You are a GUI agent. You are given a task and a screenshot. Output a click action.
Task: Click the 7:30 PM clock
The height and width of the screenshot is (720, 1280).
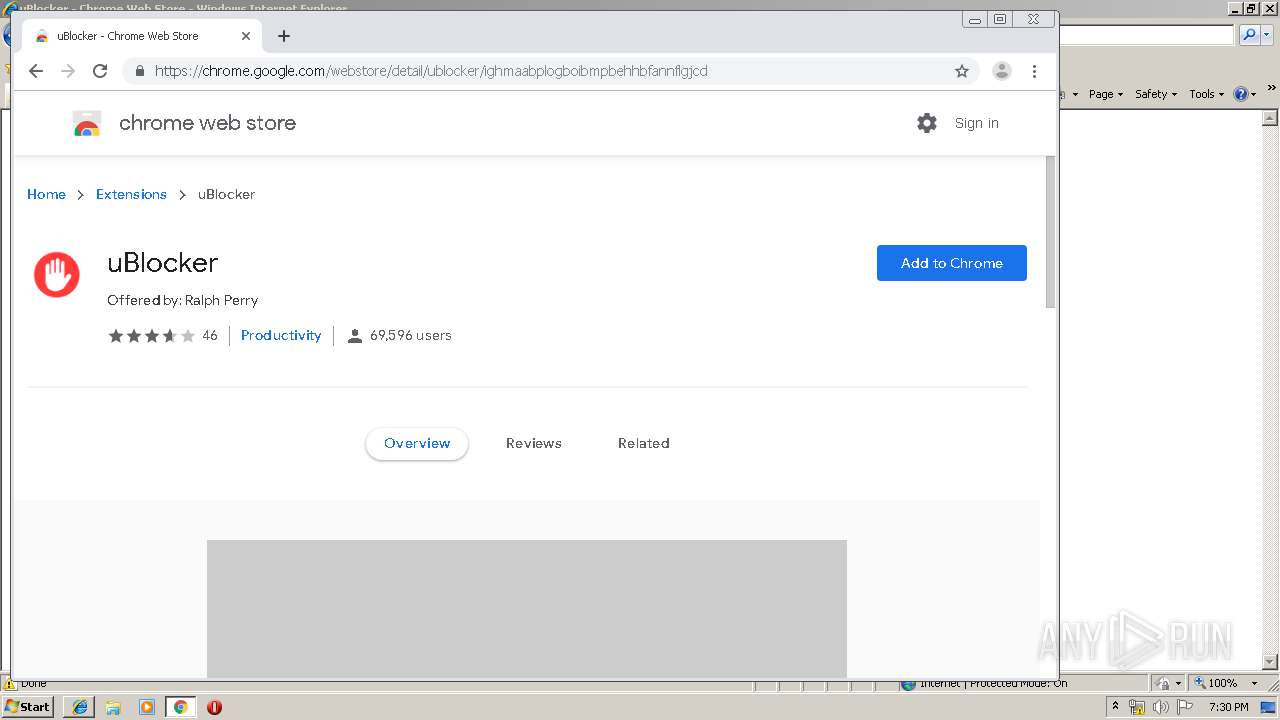1228,707
